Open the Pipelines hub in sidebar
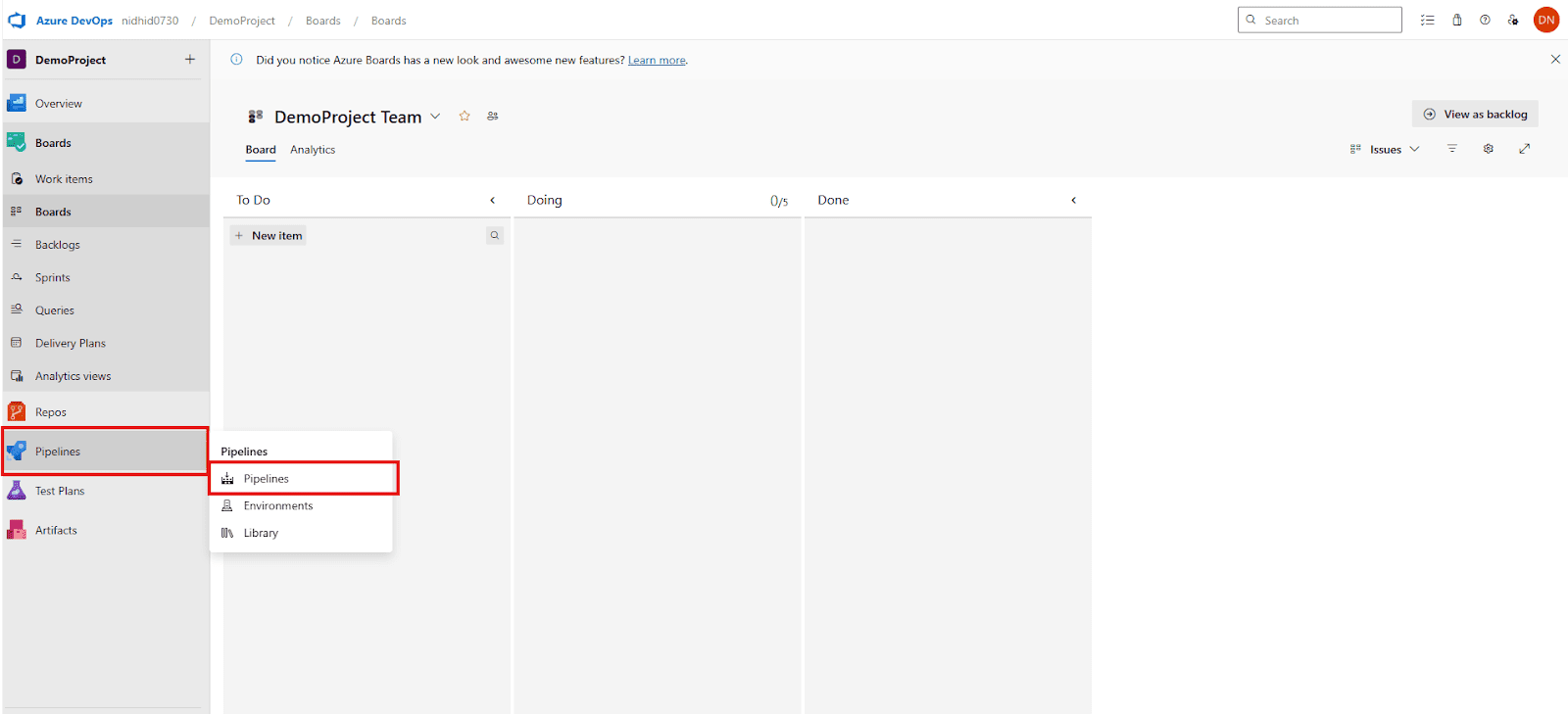Viewport: 1568px width, 714px height. click(106, 452)
